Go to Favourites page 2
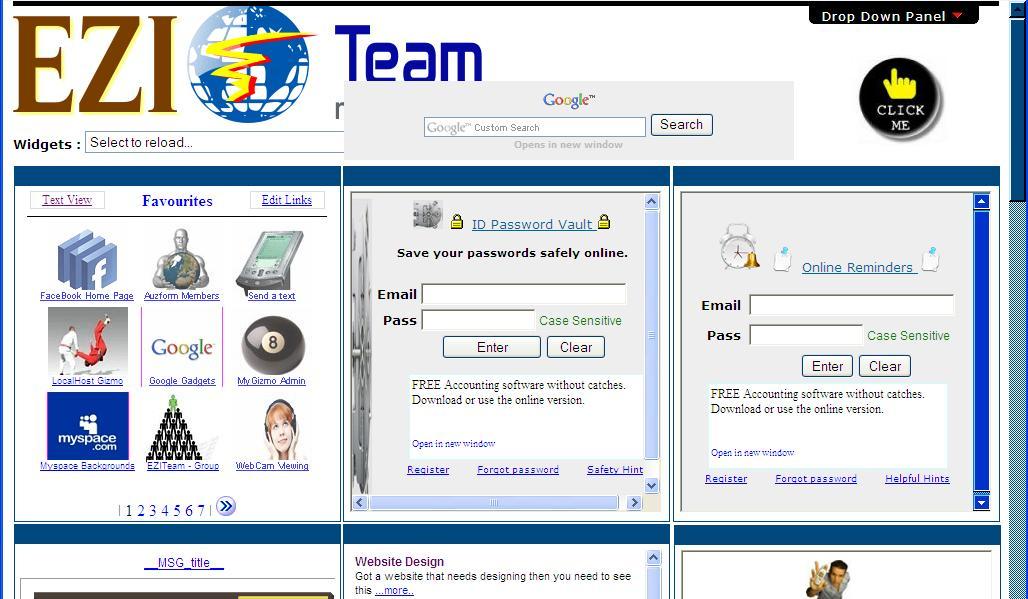Viewport: 1028px width, 599px height. (140, 511)
